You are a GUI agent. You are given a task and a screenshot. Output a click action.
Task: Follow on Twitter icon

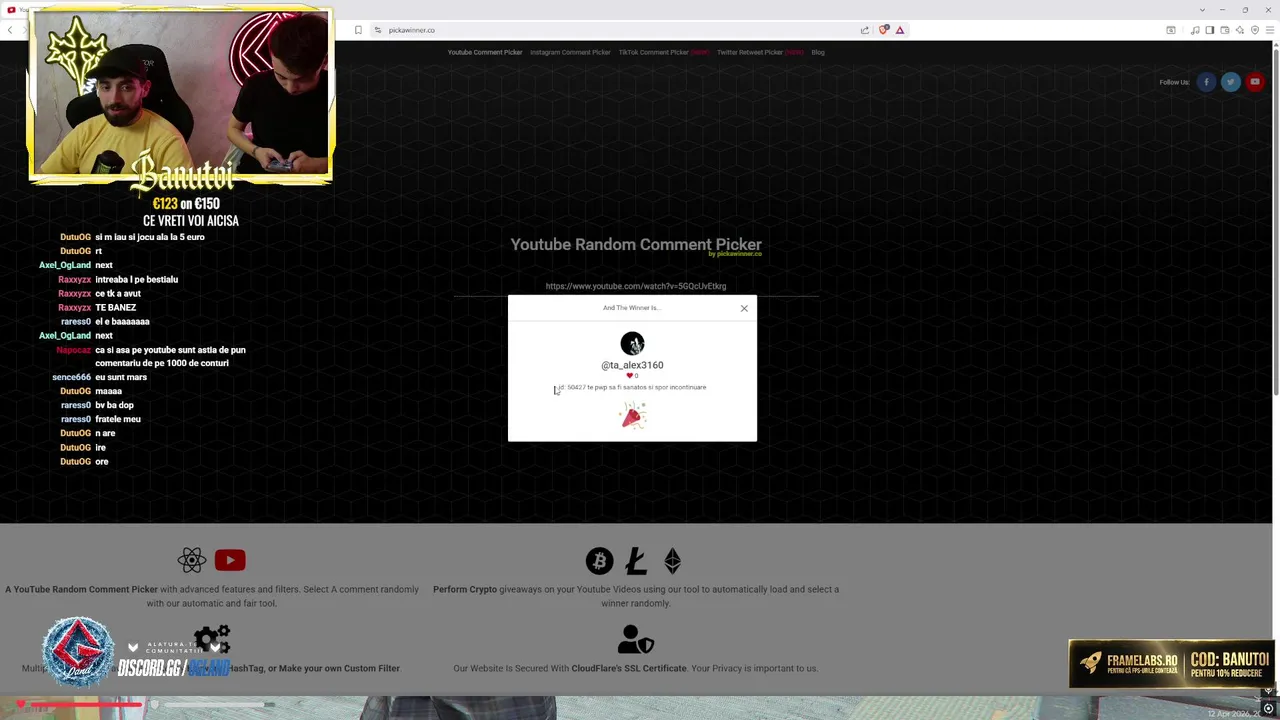[x=1230, y=82]
